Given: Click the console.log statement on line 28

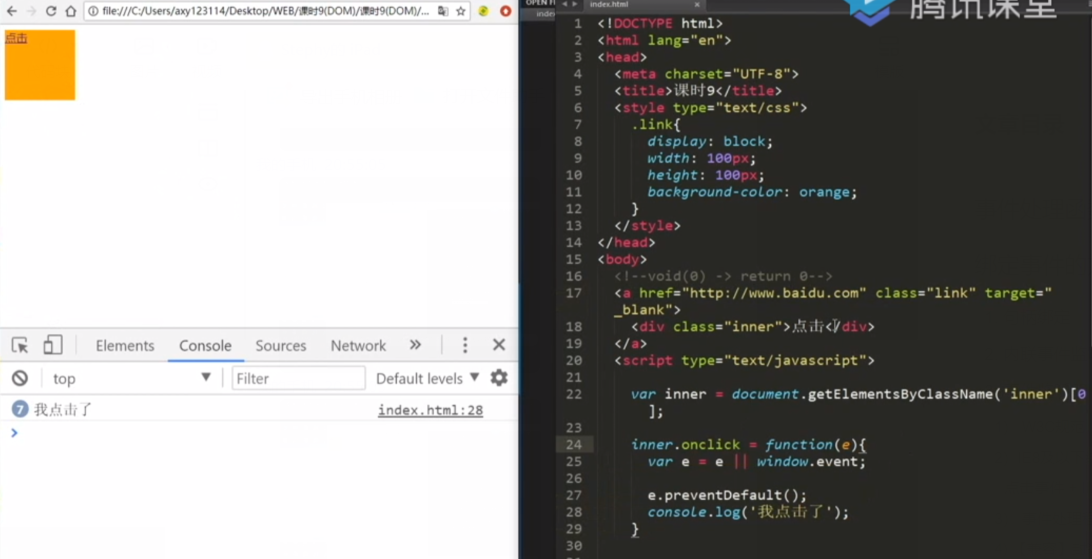Looking at the screenshot, I should click(x=749, y=512).
